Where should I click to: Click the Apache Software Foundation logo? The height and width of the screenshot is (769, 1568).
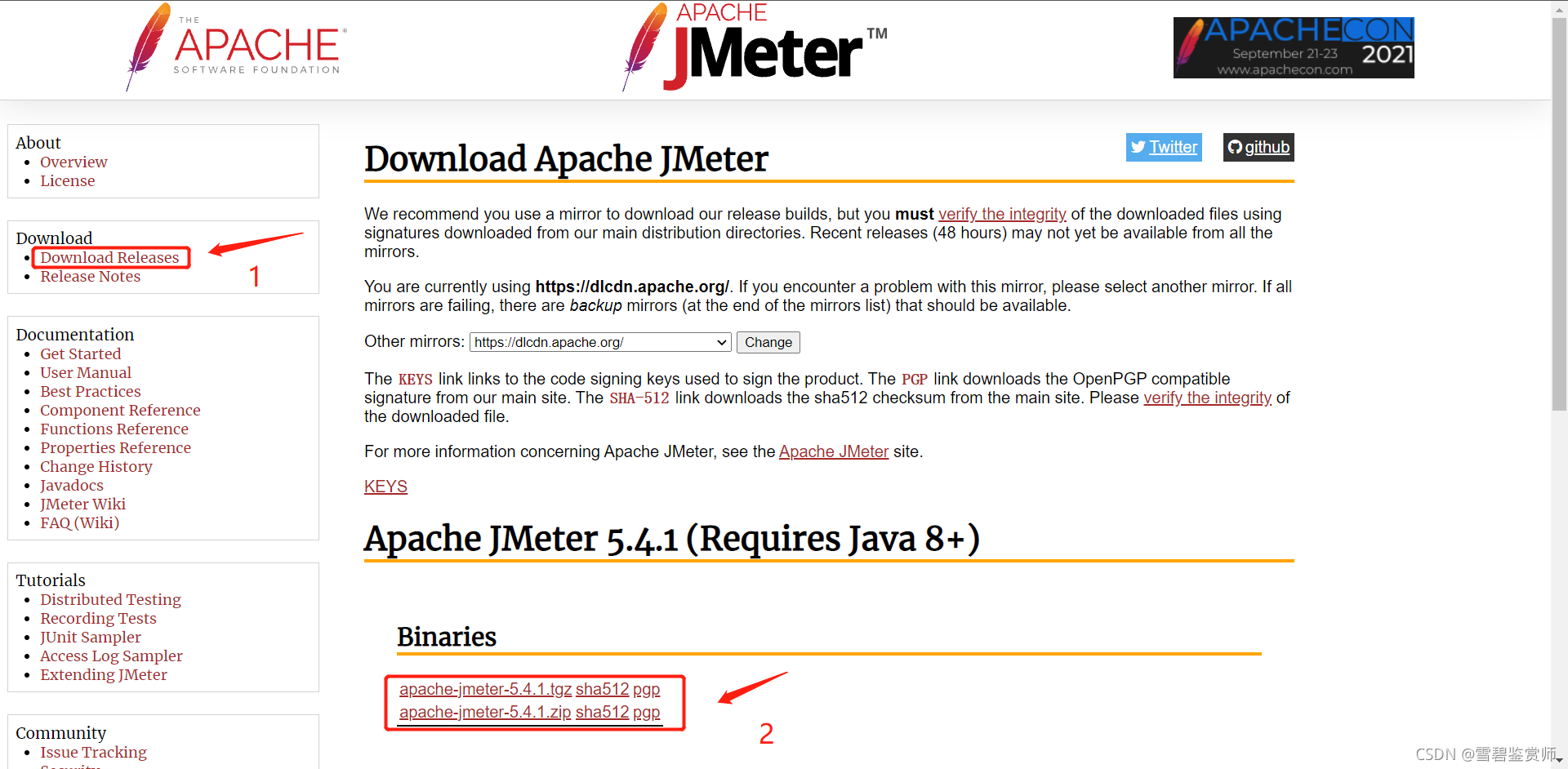coord(237,47)
